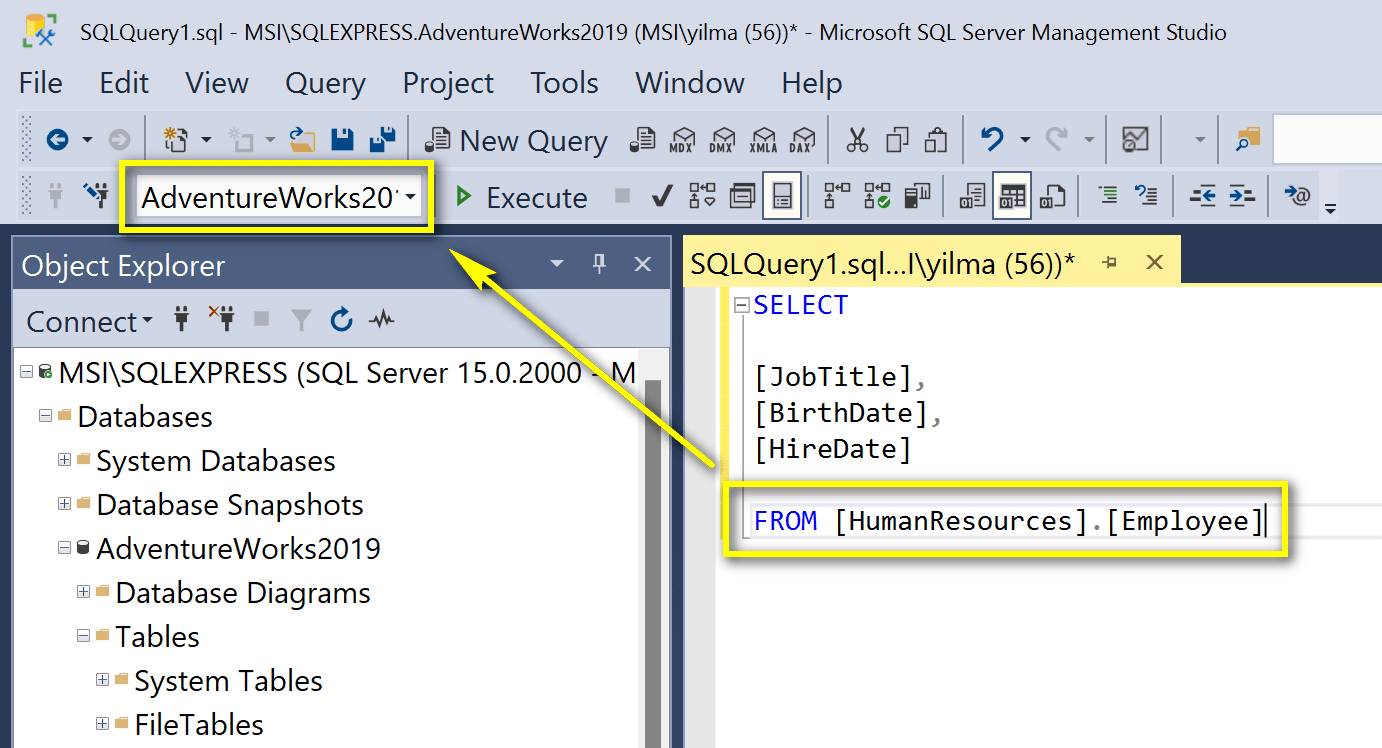Open the View menu

pyautogui.click(x=217, y=83)
